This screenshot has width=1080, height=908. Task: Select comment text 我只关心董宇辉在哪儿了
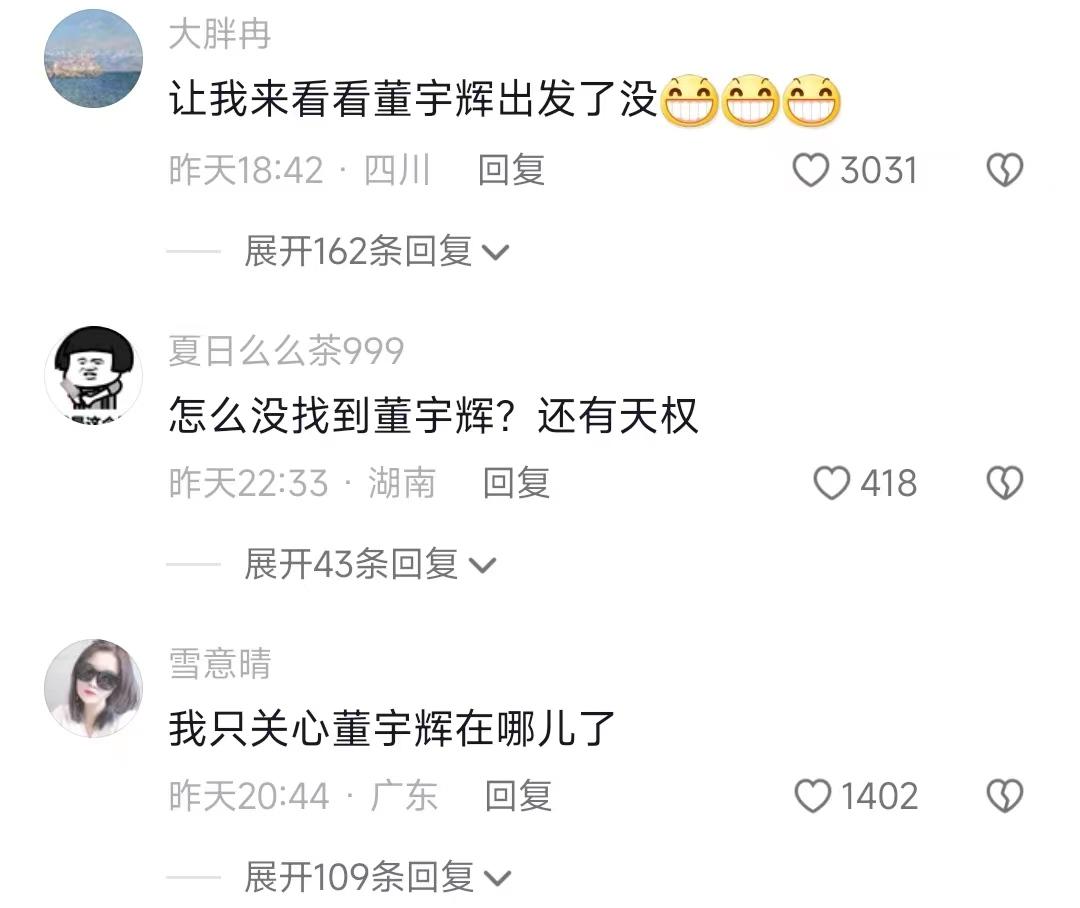(392, 728)
